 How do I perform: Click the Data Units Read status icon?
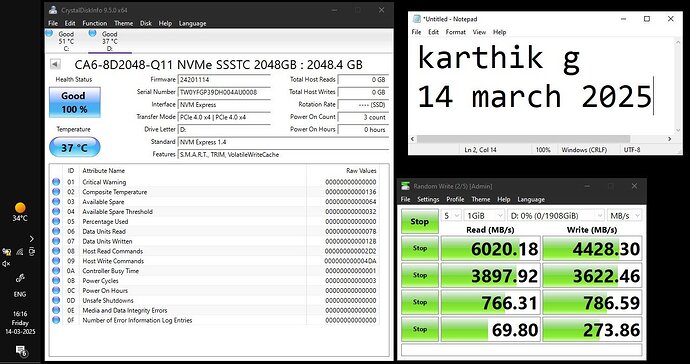tap(56, 231)
